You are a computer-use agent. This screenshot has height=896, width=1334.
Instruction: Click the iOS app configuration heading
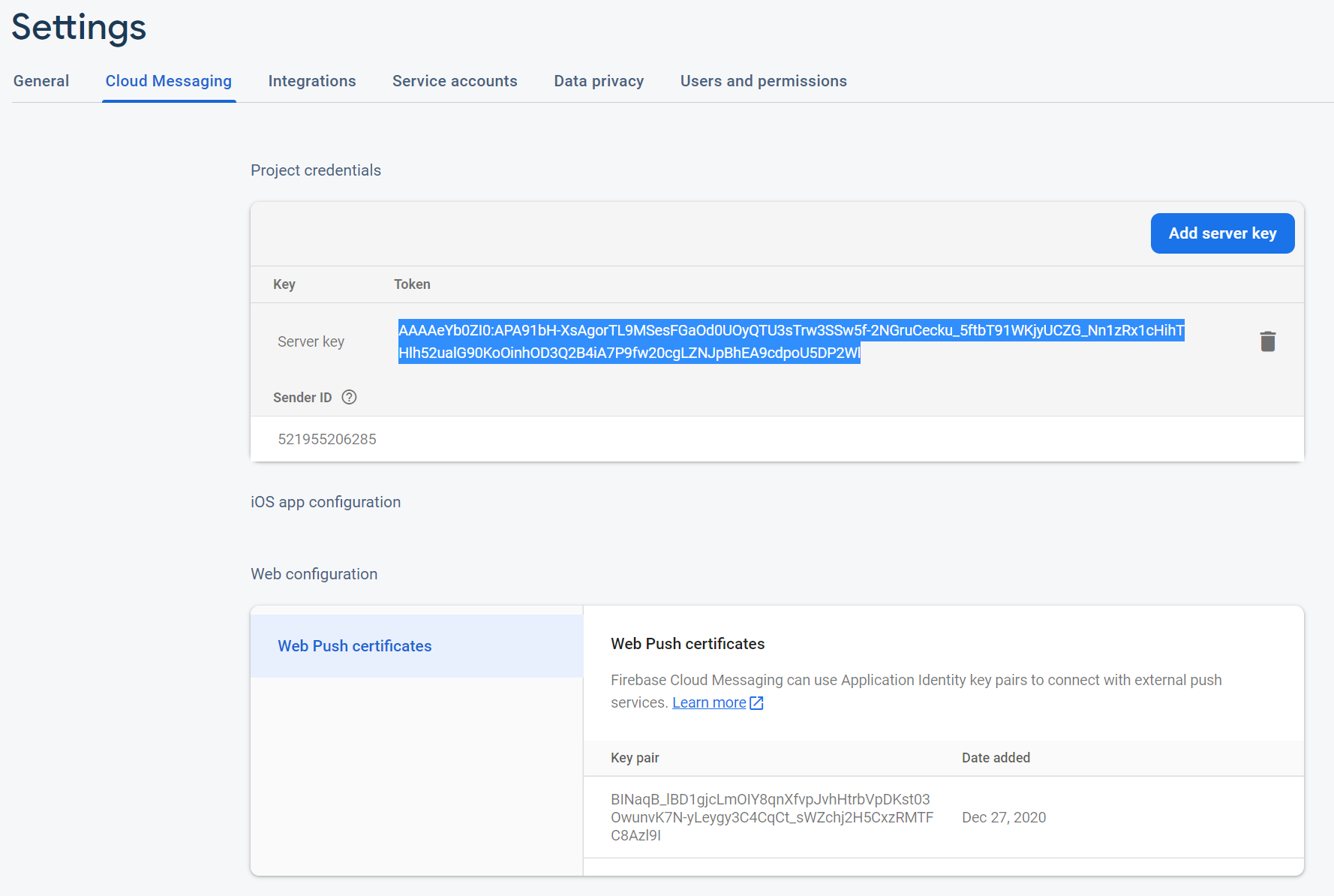tap(326, 502)
